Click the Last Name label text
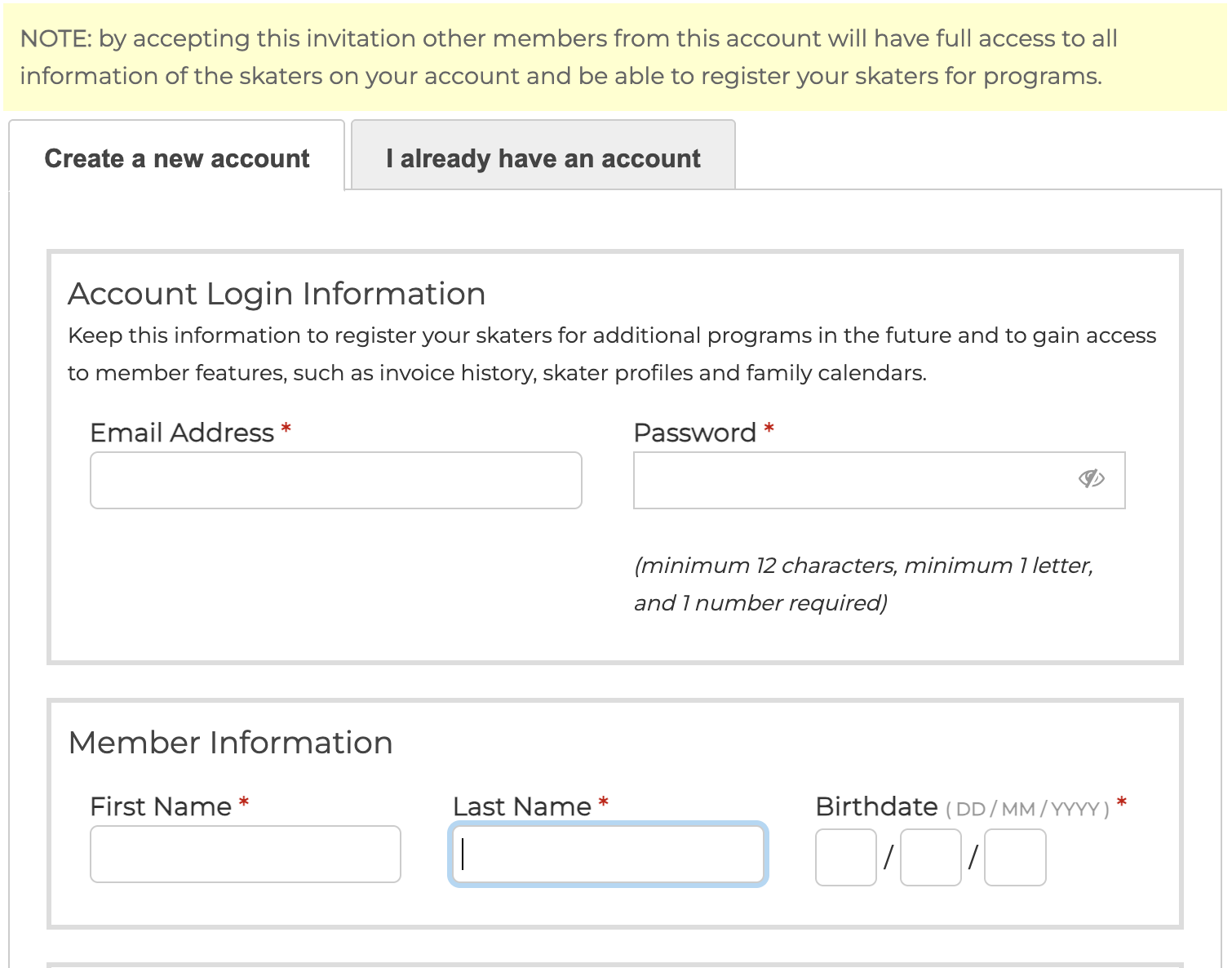The width and height of the screenshot is (1232, 968). [522, 806]
